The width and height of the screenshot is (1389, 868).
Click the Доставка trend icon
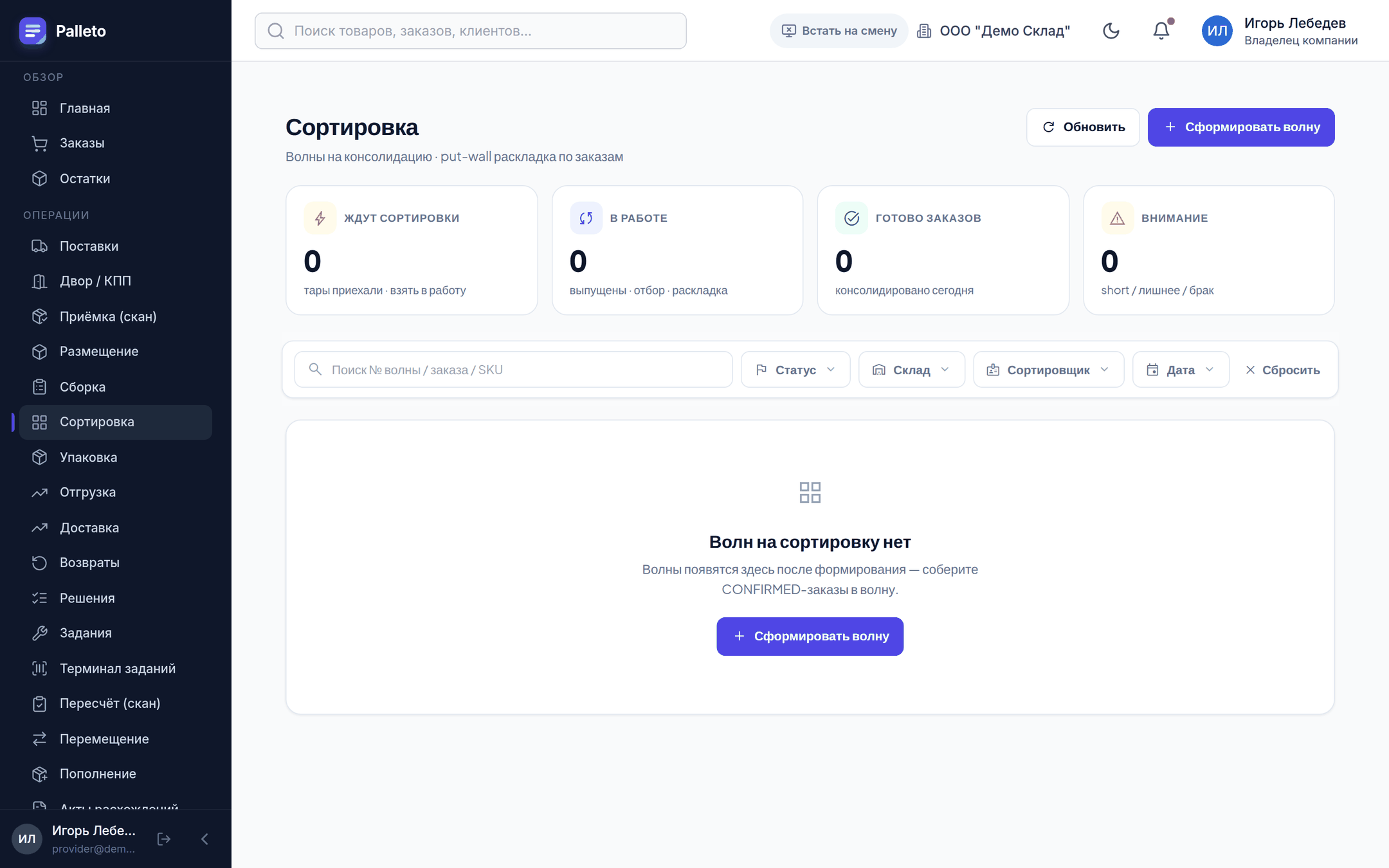(40, 527)
